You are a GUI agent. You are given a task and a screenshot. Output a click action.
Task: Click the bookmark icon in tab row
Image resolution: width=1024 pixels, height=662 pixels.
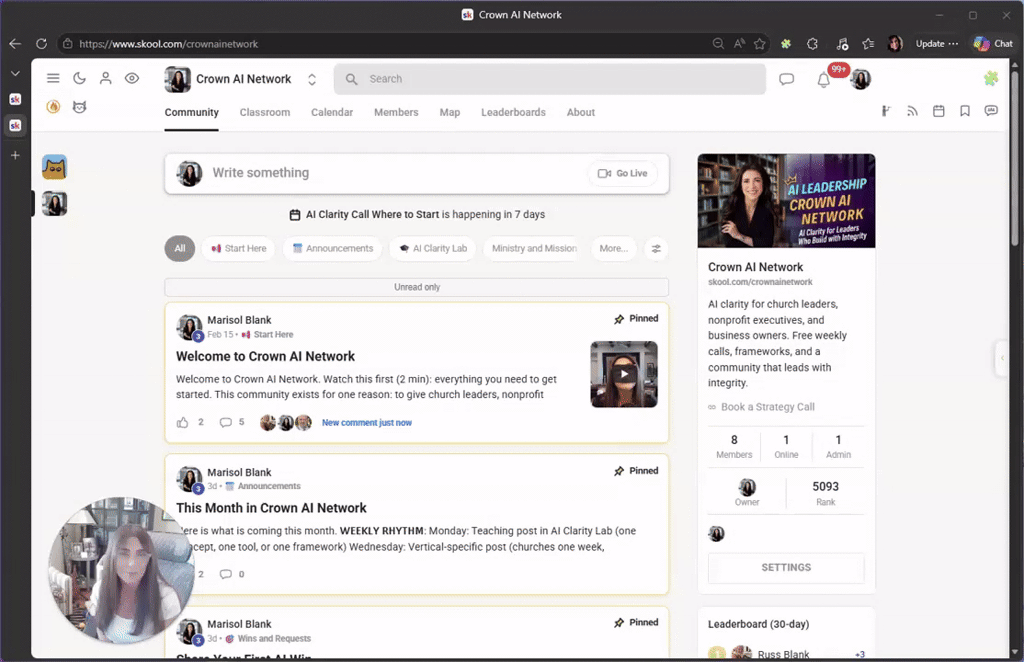965,111
